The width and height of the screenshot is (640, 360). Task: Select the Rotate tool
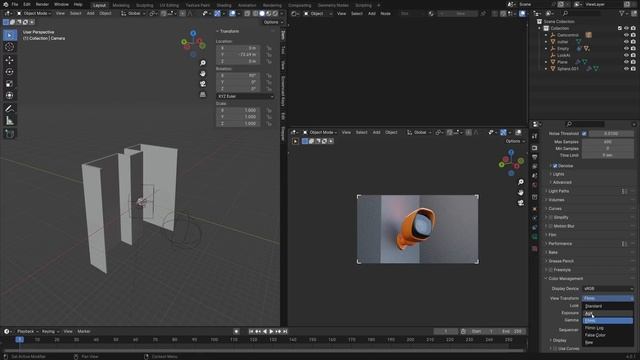point(9,72)
